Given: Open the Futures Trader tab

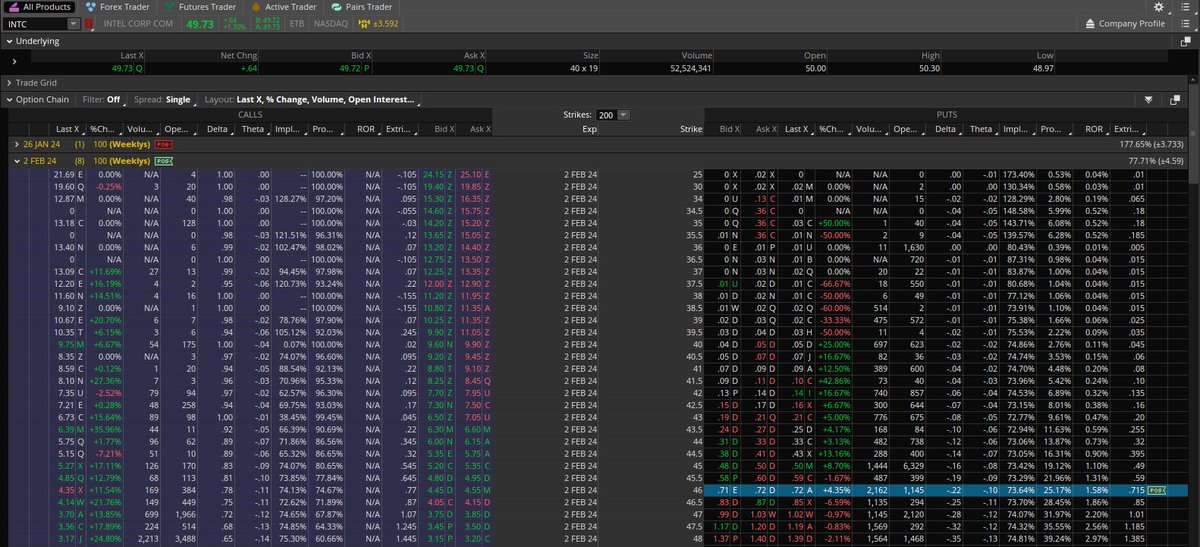Looking at the screenshot, I should click(200, 6).
